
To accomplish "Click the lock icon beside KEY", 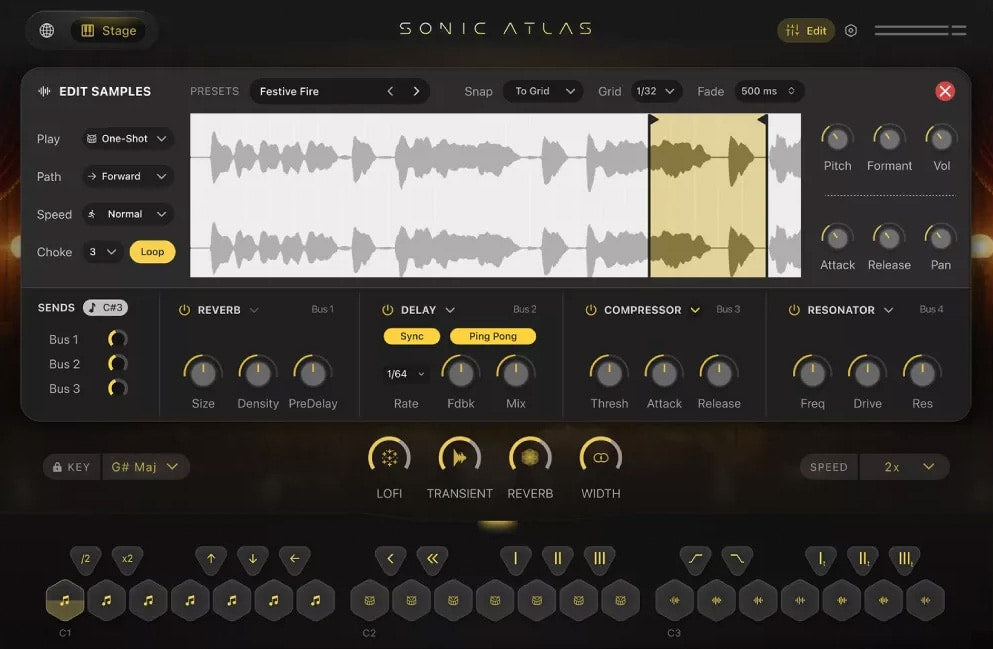I will click(x=56, y=467).
